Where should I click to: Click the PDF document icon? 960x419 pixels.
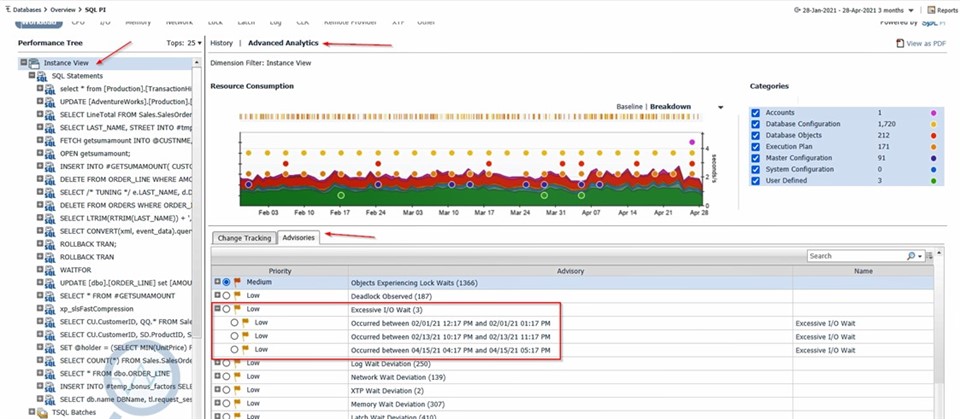coord(899,43)
